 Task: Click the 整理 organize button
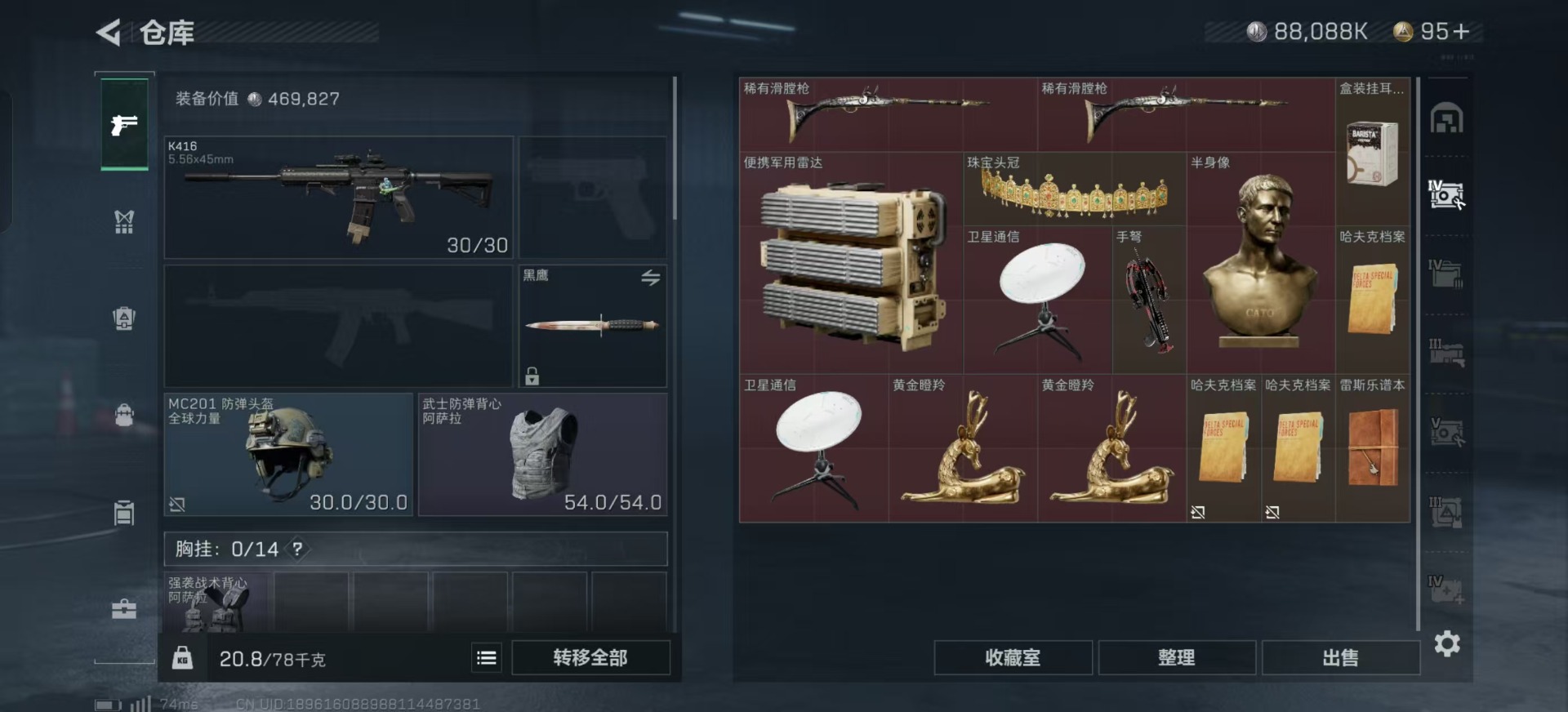click(1177, 657)
